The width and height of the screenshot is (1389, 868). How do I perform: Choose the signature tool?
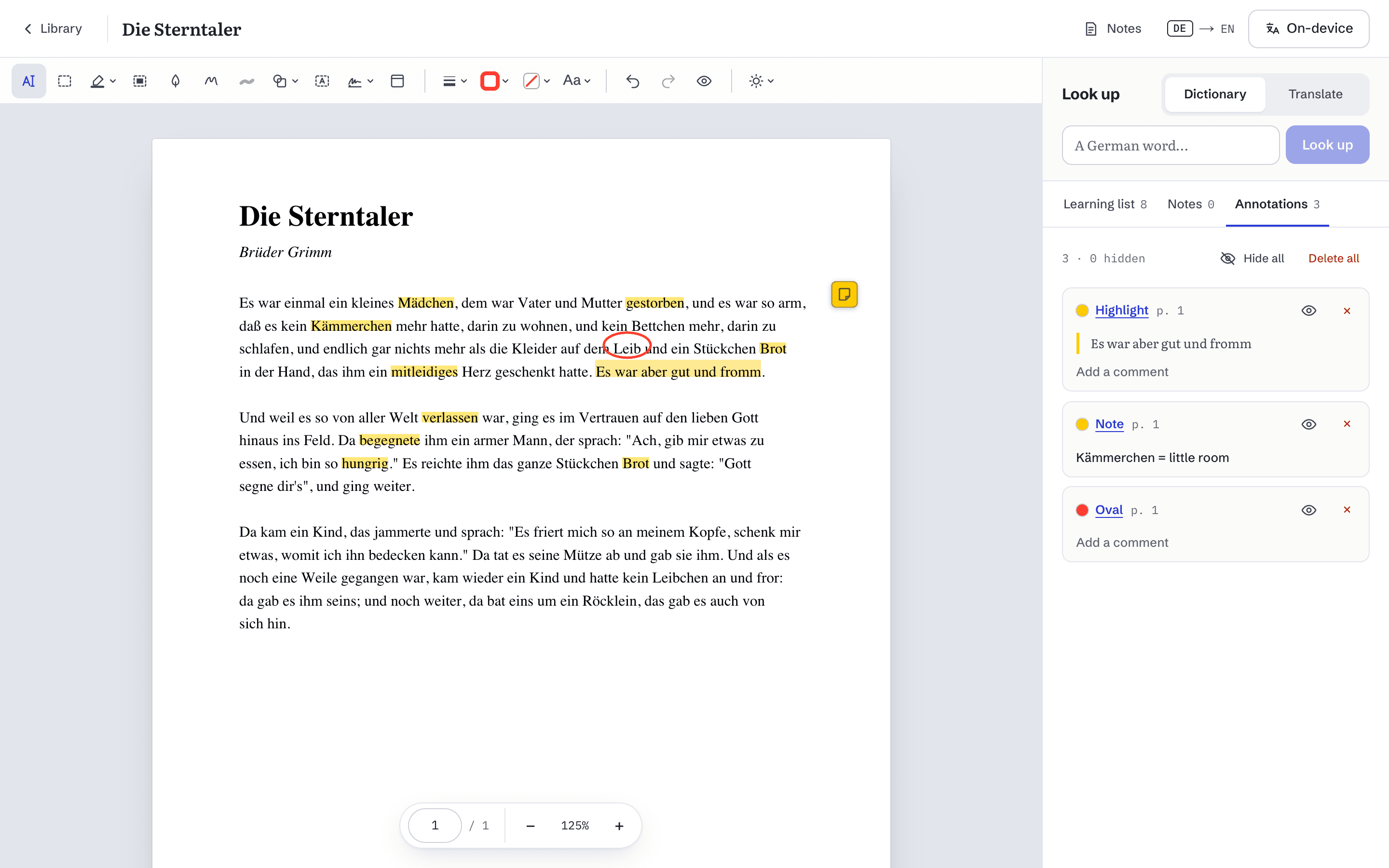[354, 81]
